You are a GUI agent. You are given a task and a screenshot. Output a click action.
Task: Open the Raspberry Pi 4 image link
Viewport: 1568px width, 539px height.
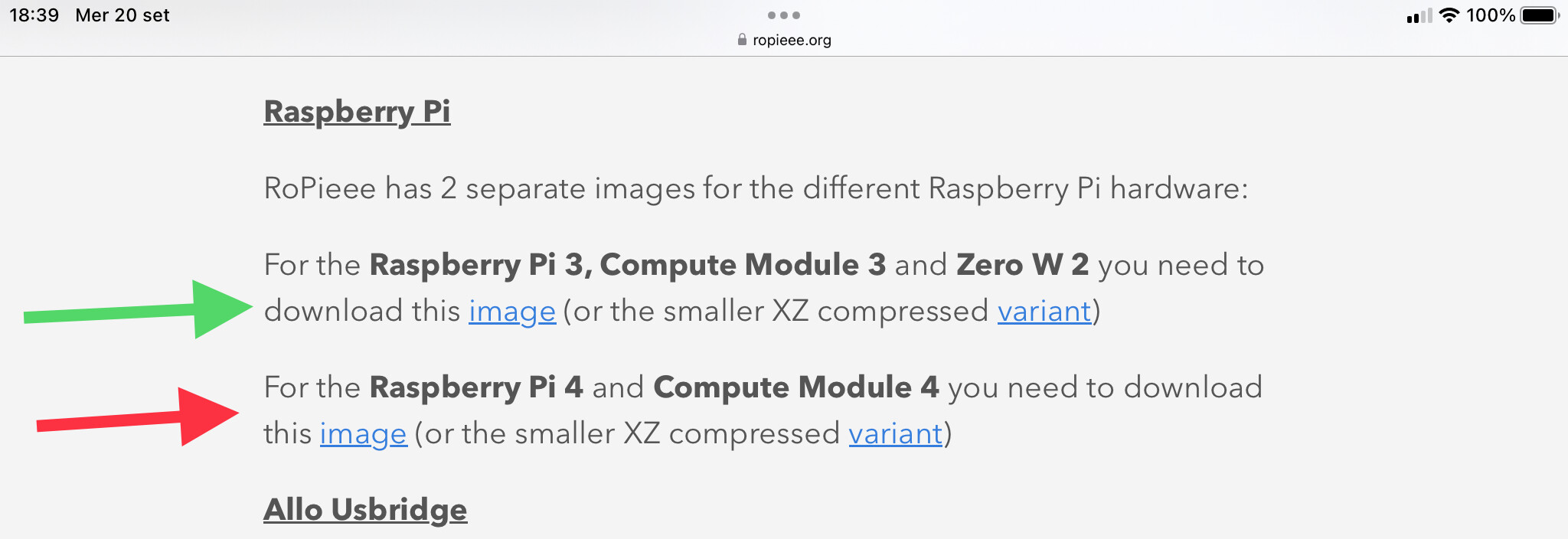pyautogui.click(x=363, y=434)
